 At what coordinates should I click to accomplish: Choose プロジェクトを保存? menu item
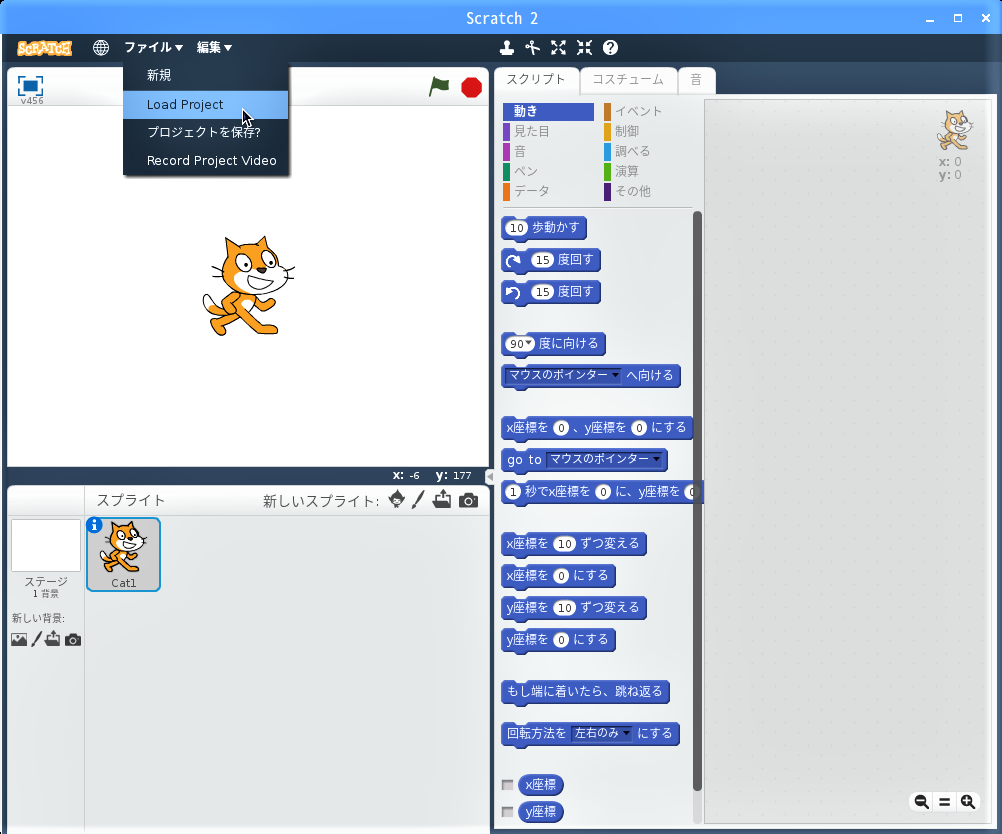[206, 132]
